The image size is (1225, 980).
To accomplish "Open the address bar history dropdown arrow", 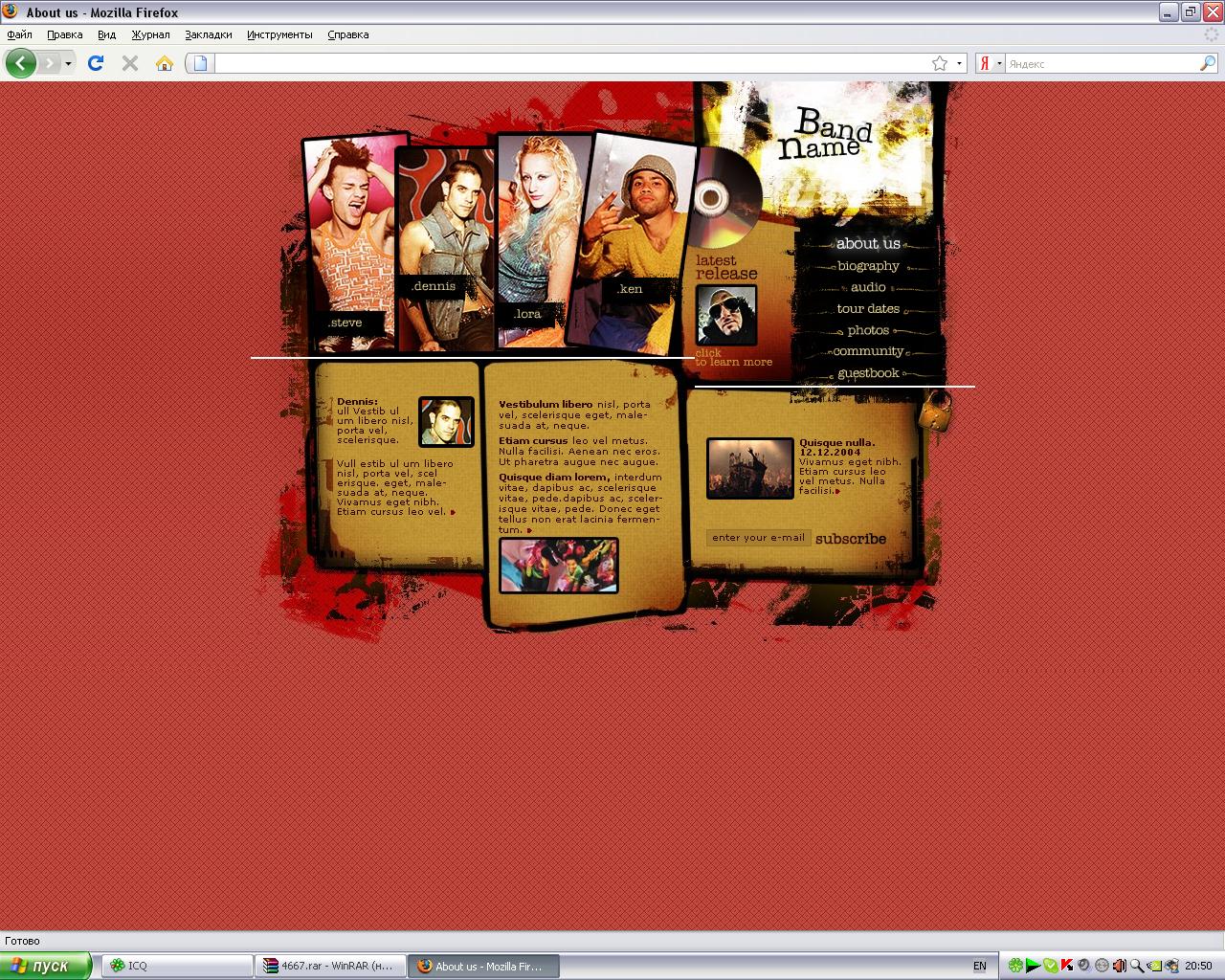I will point(959,64).
